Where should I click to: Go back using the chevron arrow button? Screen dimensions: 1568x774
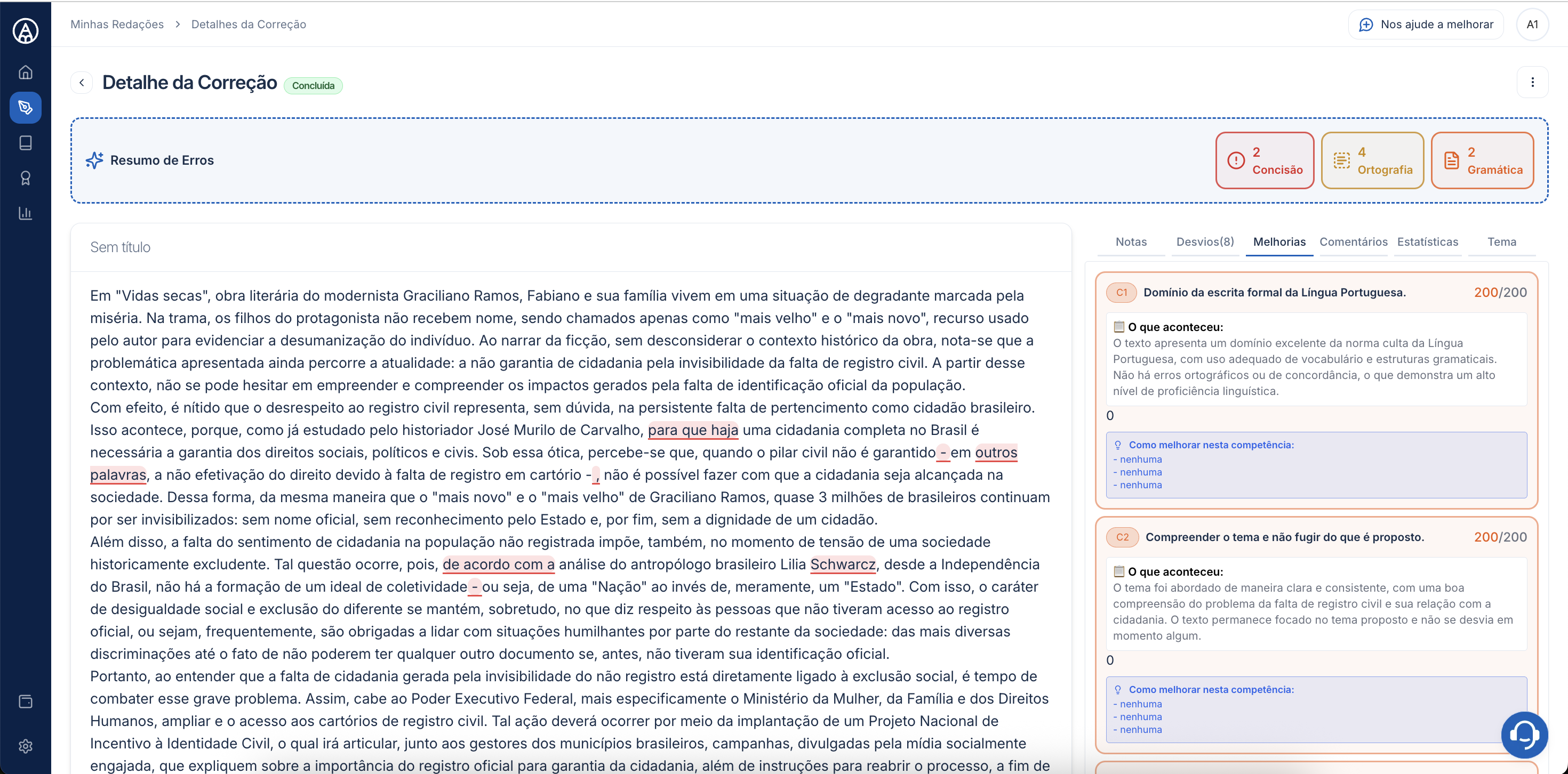(x=82, y=83)
